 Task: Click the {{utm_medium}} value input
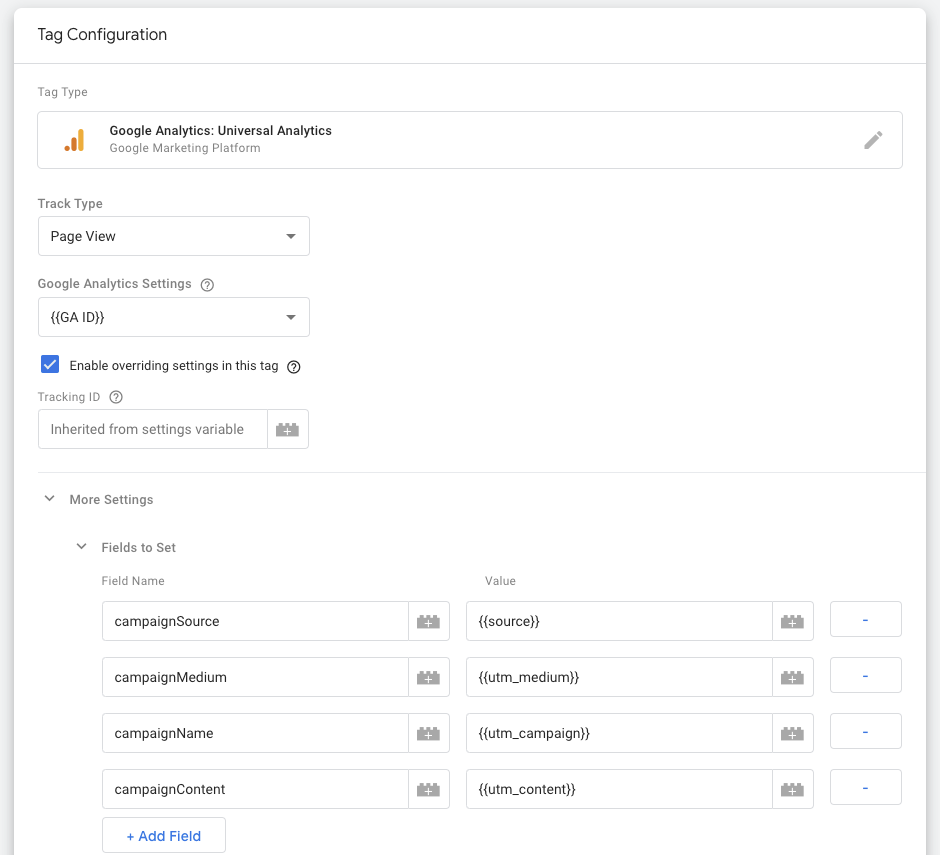(619, 678)
